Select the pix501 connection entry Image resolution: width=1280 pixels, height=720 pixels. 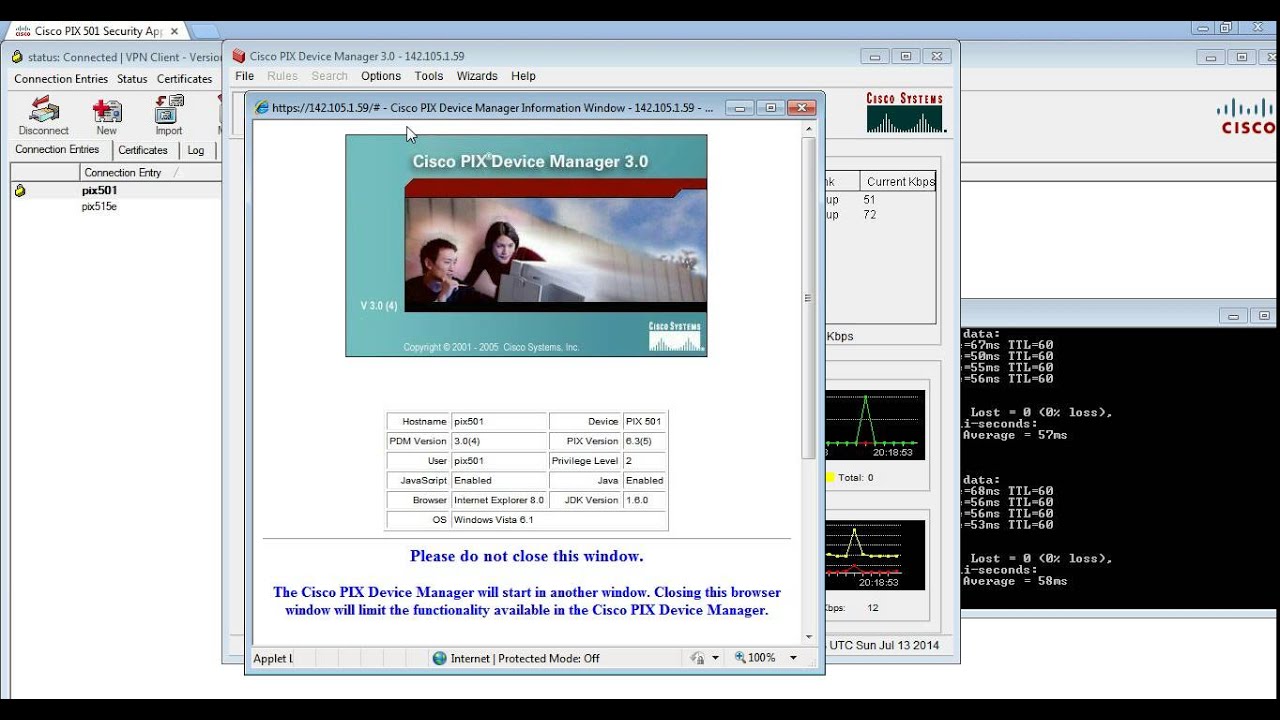pos(115,190)
